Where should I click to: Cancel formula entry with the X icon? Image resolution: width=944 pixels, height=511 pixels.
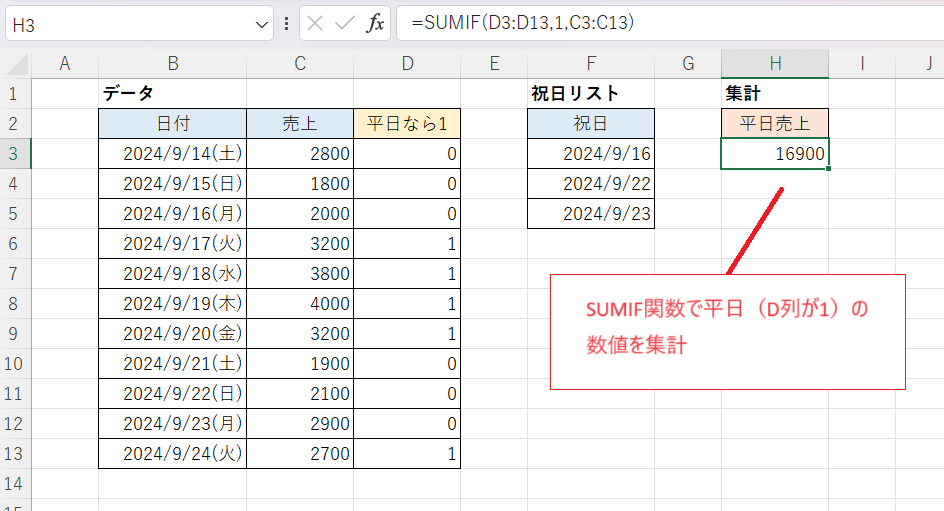(x=315, y=23)
